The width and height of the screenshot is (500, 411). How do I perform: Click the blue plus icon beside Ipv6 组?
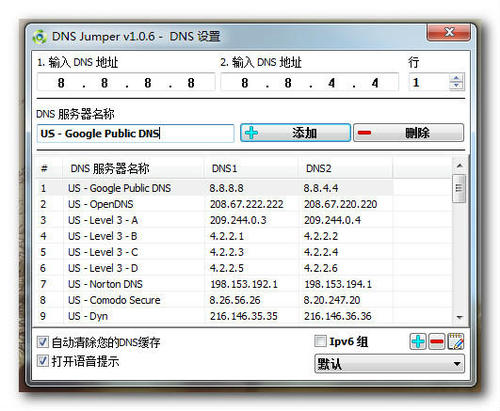[x=418, y=342]
